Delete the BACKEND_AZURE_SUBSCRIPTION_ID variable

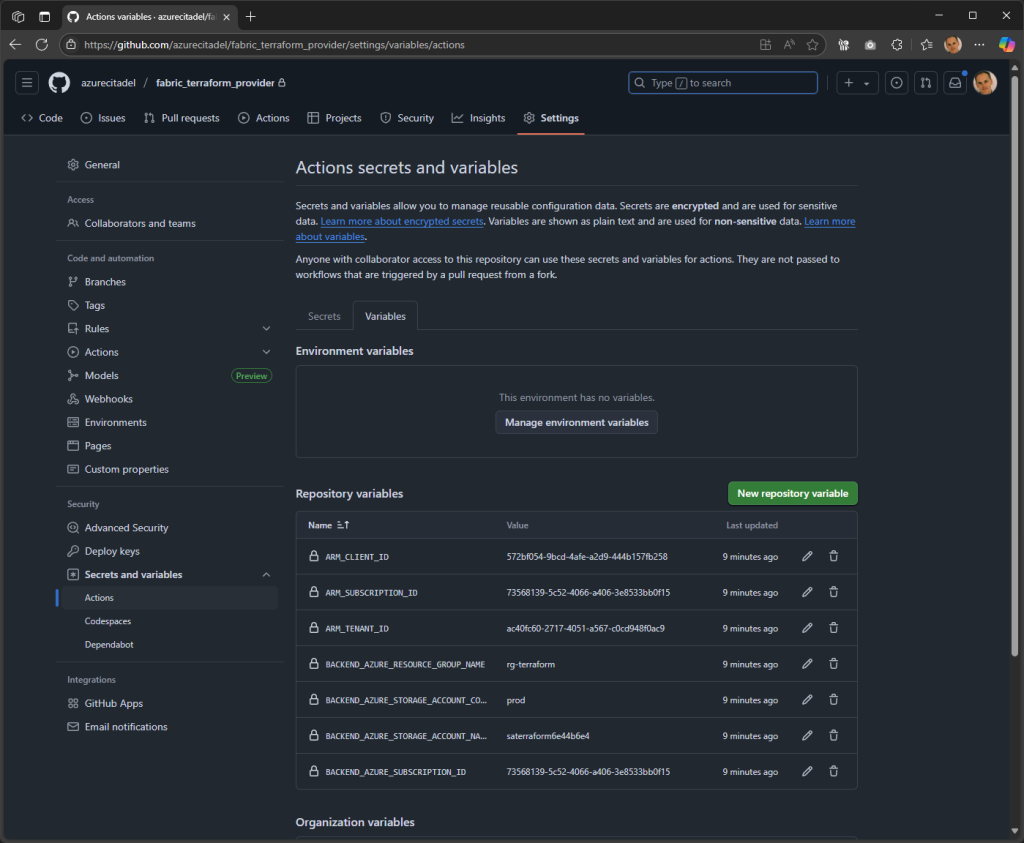[x=833, y=771]
